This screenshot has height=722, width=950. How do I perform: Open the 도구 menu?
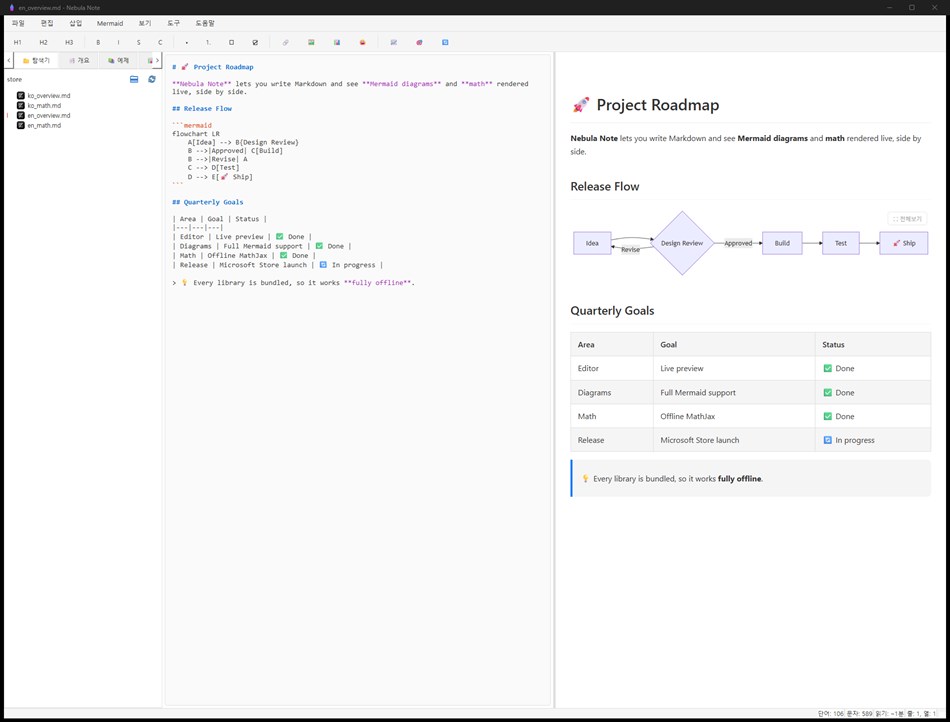173,23
